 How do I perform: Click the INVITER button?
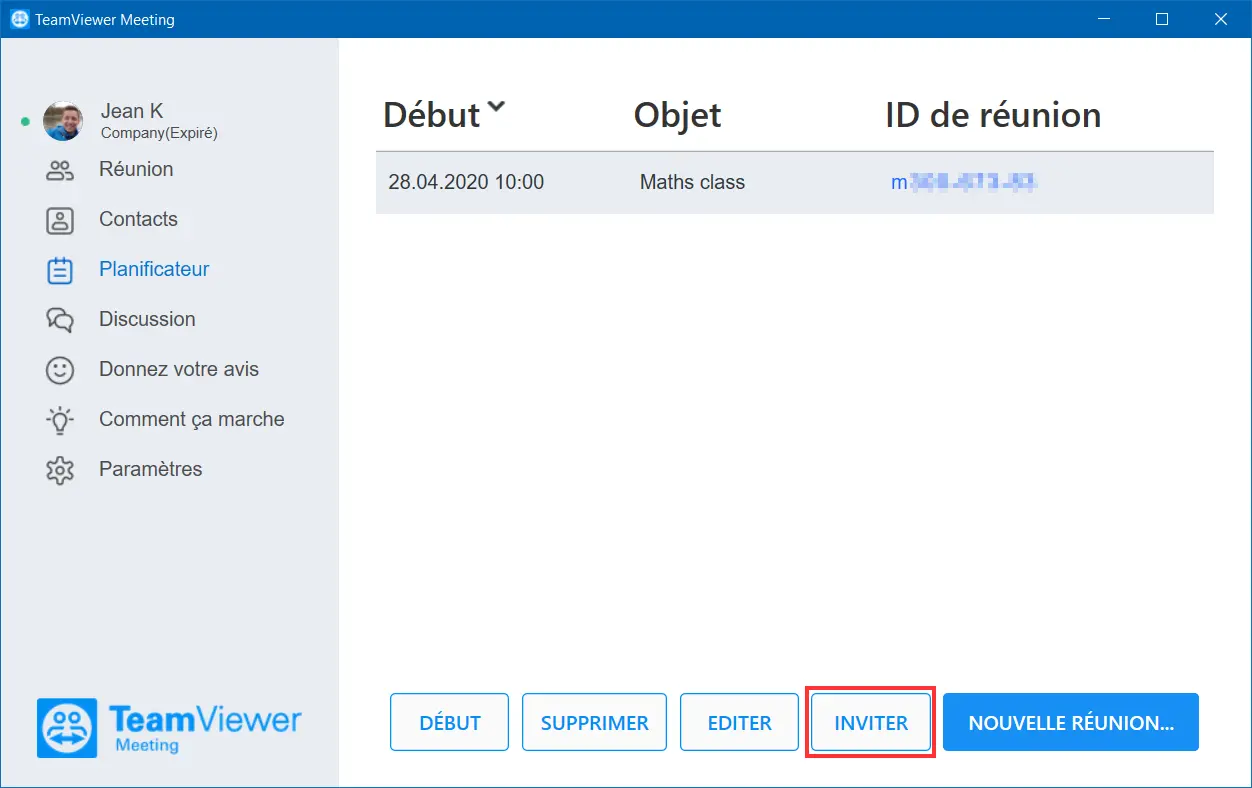click(x=871, y=722)
